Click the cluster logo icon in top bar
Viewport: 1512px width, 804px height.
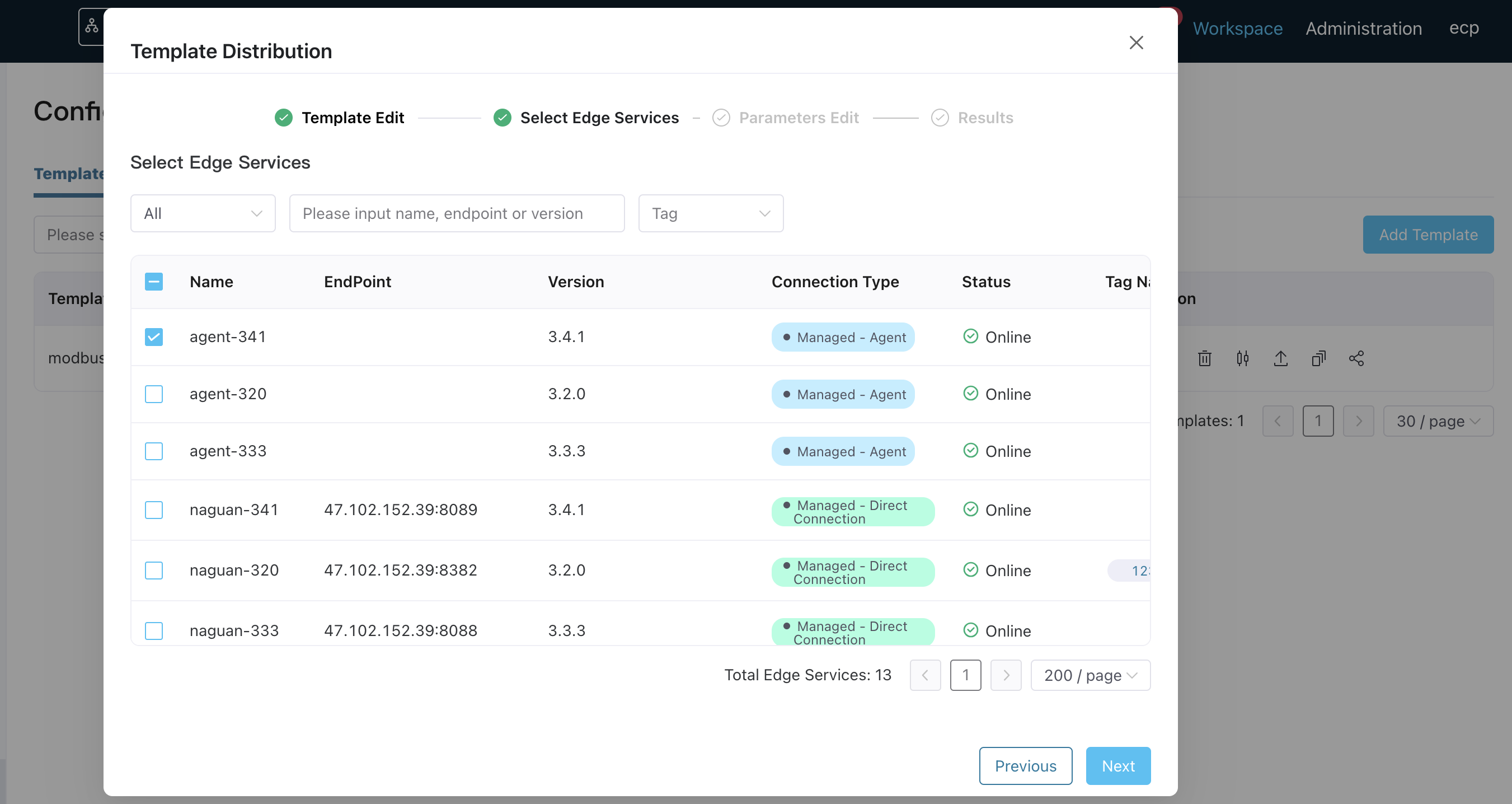92,26
